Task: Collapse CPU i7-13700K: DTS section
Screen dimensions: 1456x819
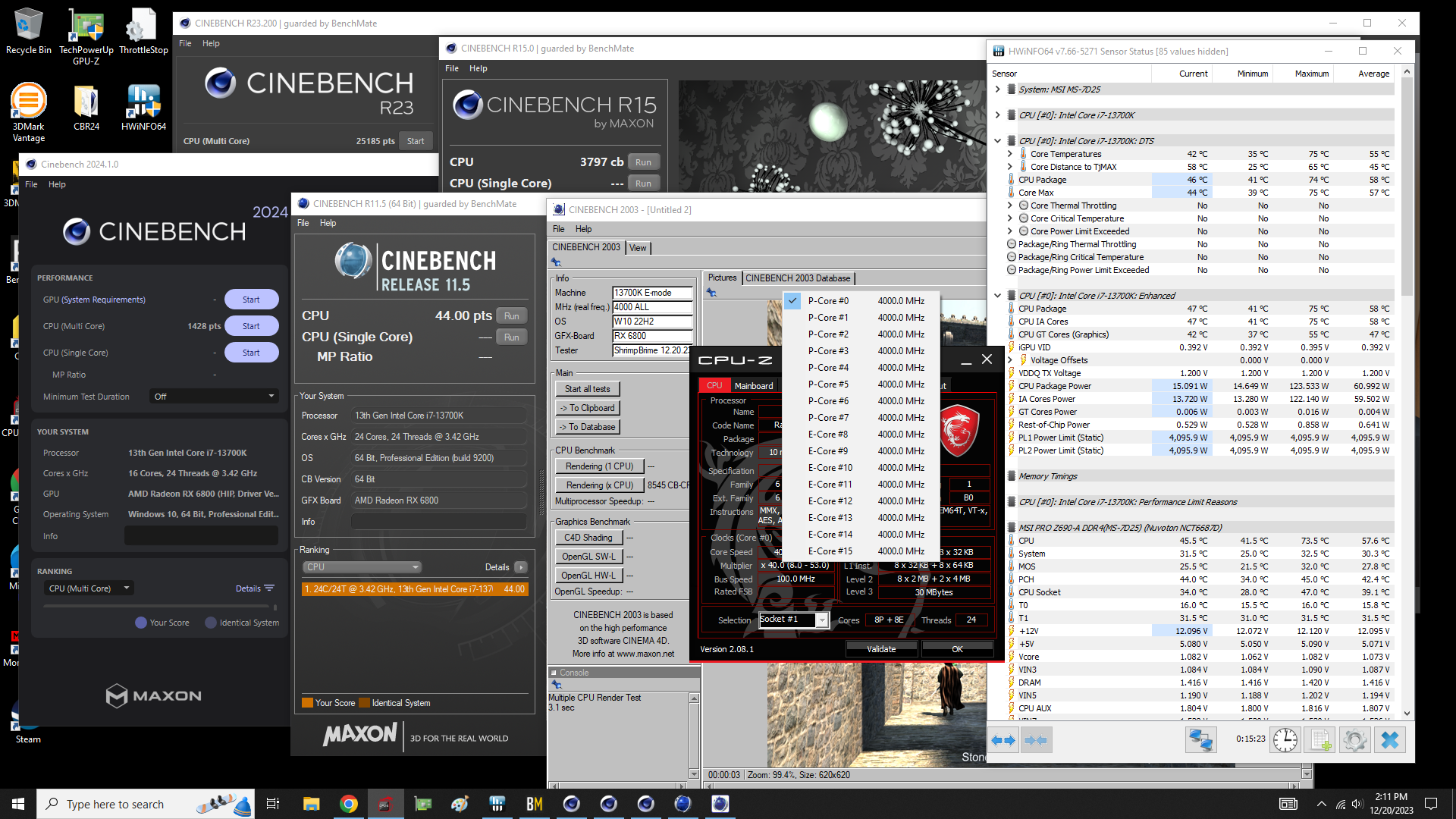Action: (x=998, y=141)
